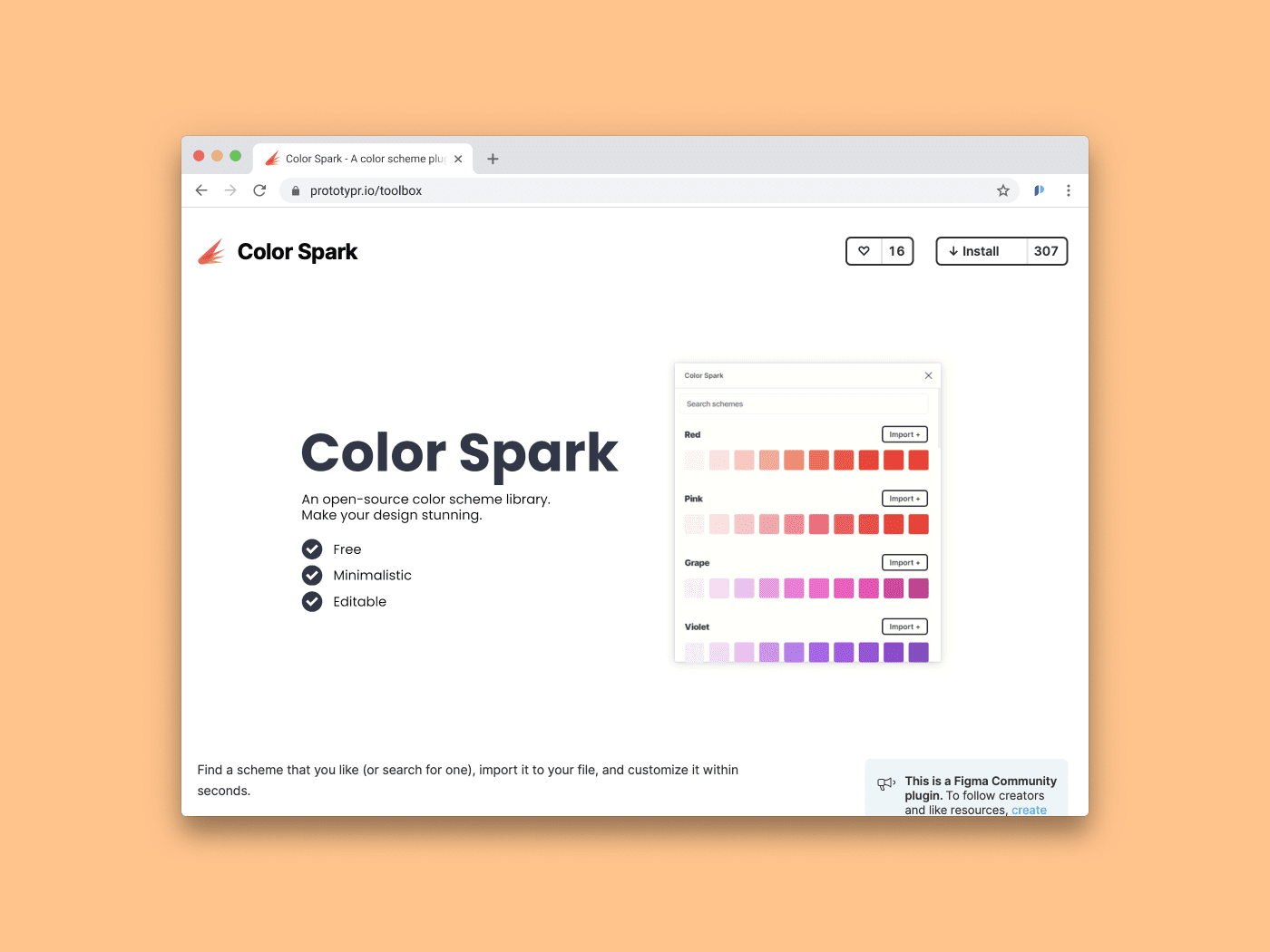
Task: Click the Install button
Action: click(x=979, y=250)
